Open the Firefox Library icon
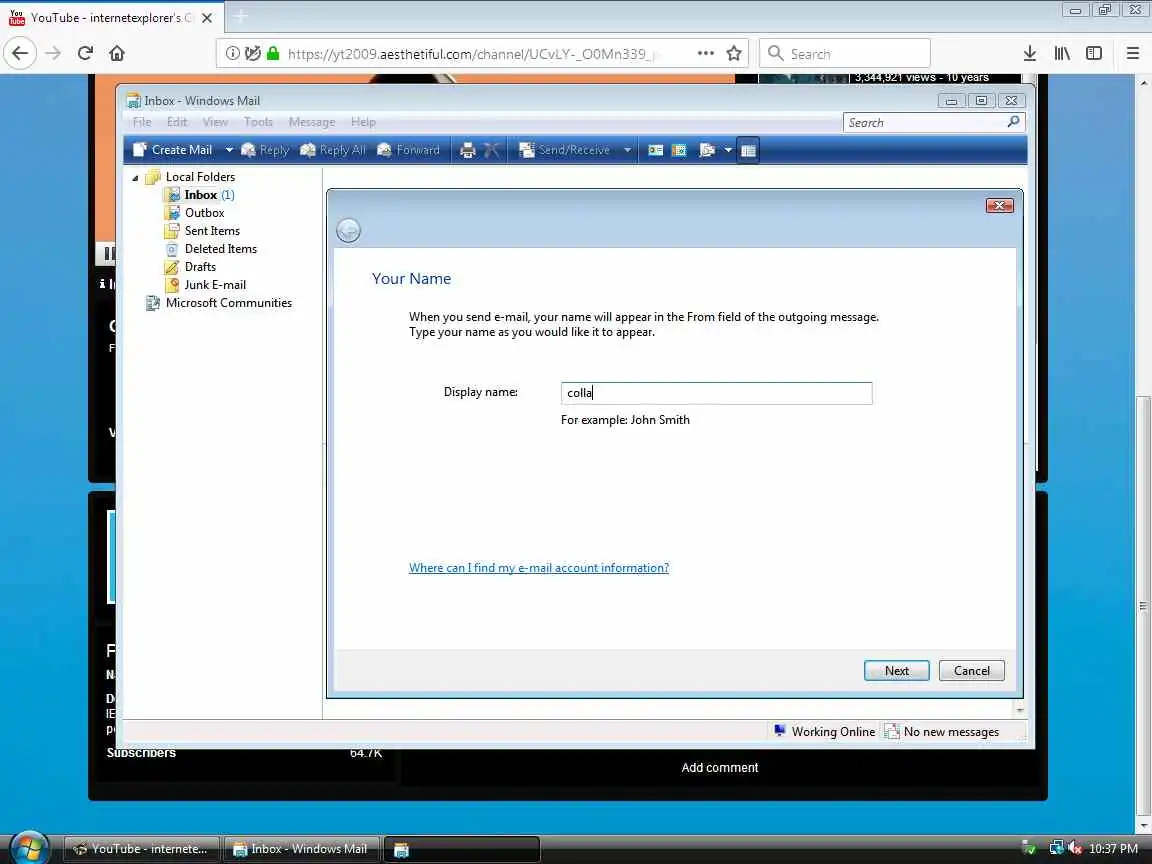 tap(1062, 54)
